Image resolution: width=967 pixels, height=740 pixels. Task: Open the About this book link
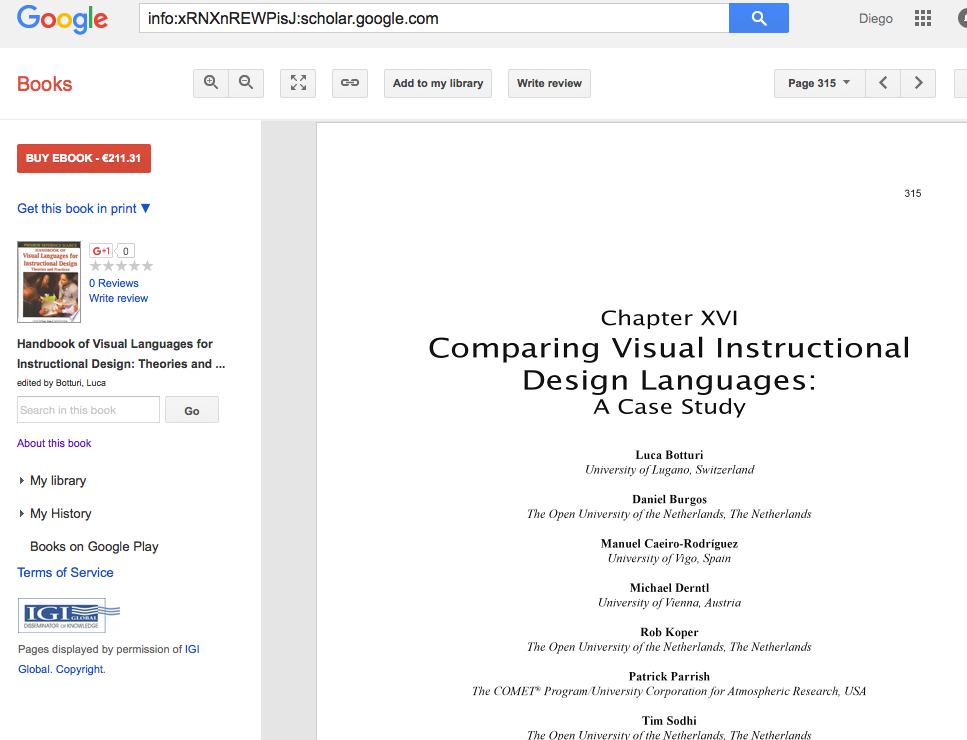(54, 443)
